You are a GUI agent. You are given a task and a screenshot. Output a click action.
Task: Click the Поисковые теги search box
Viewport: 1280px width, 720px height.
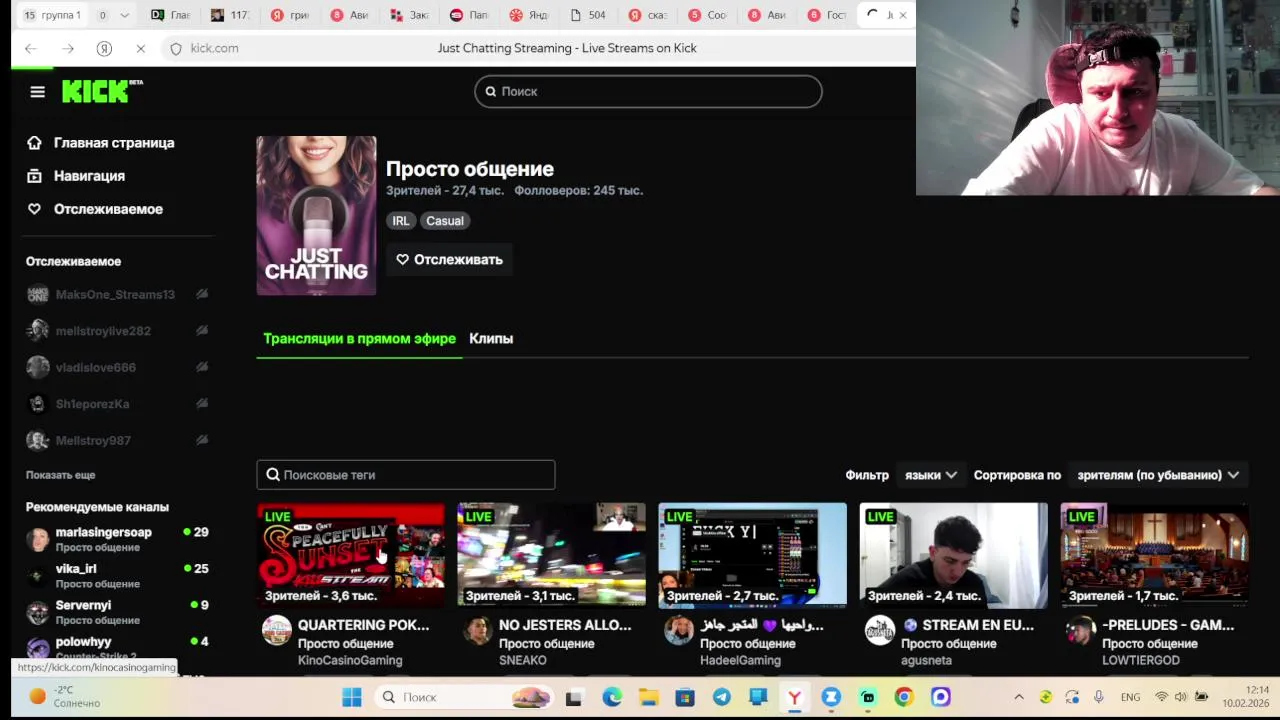406,475
